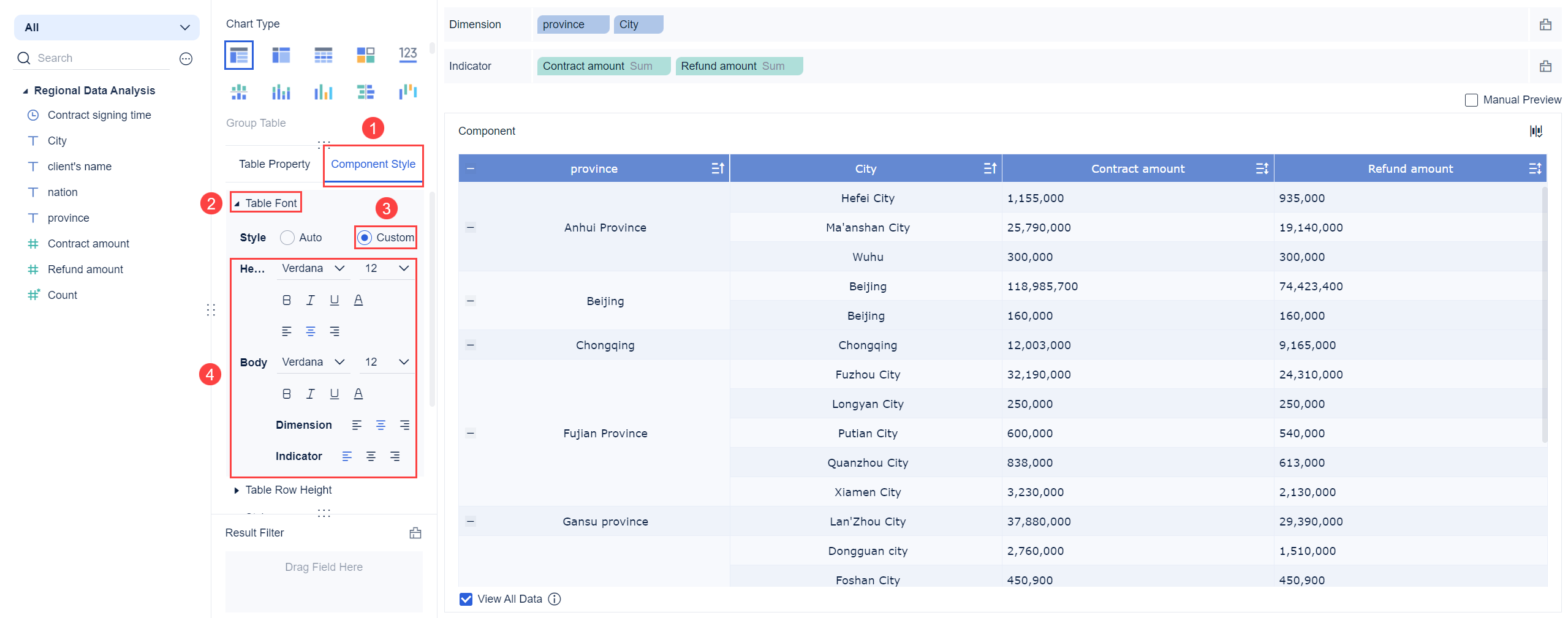1568x618 pixels.
Task: Select the Auto style radio button
Action: coord(287,238)
